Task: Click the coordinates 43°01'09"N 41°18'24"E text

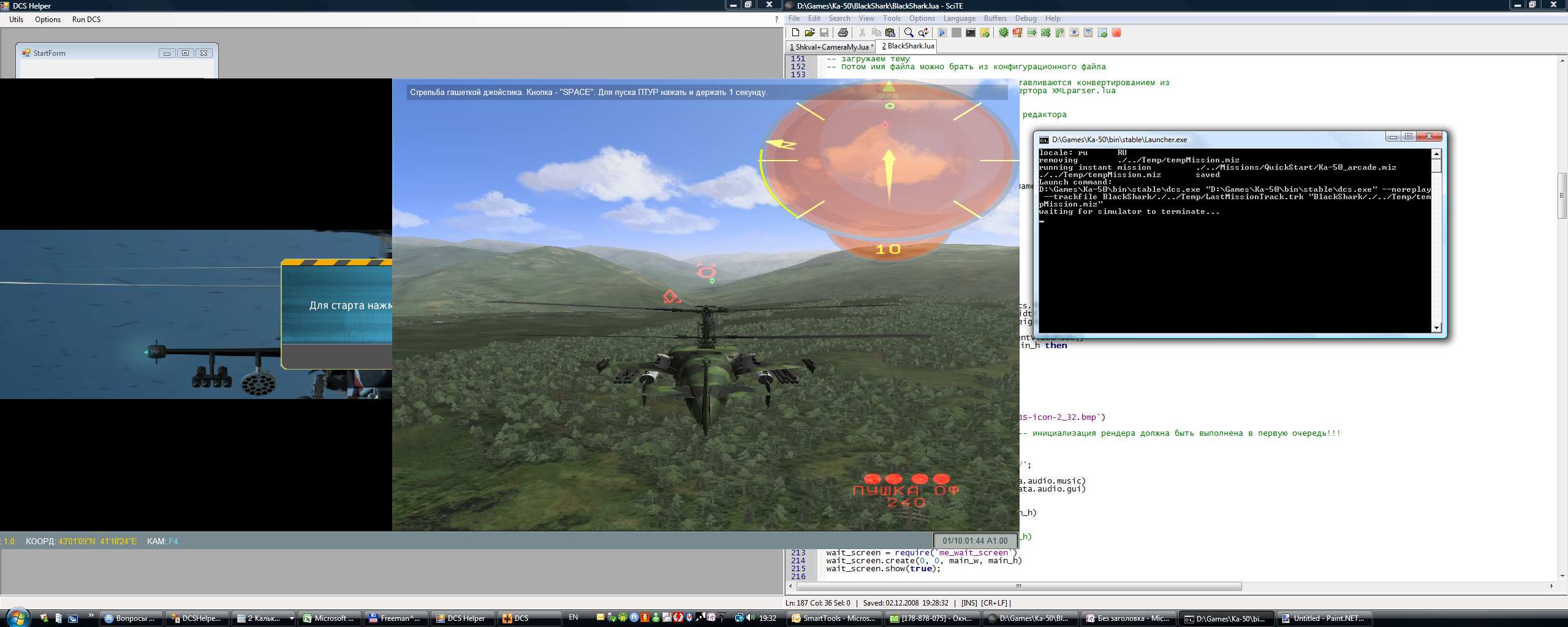Action: coord(97,541)
